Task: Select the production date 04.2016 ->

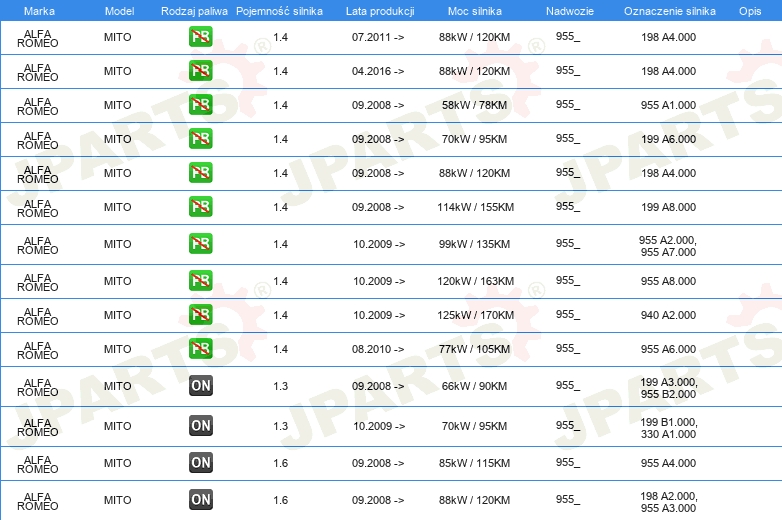Action: click(x=378, y=71)
